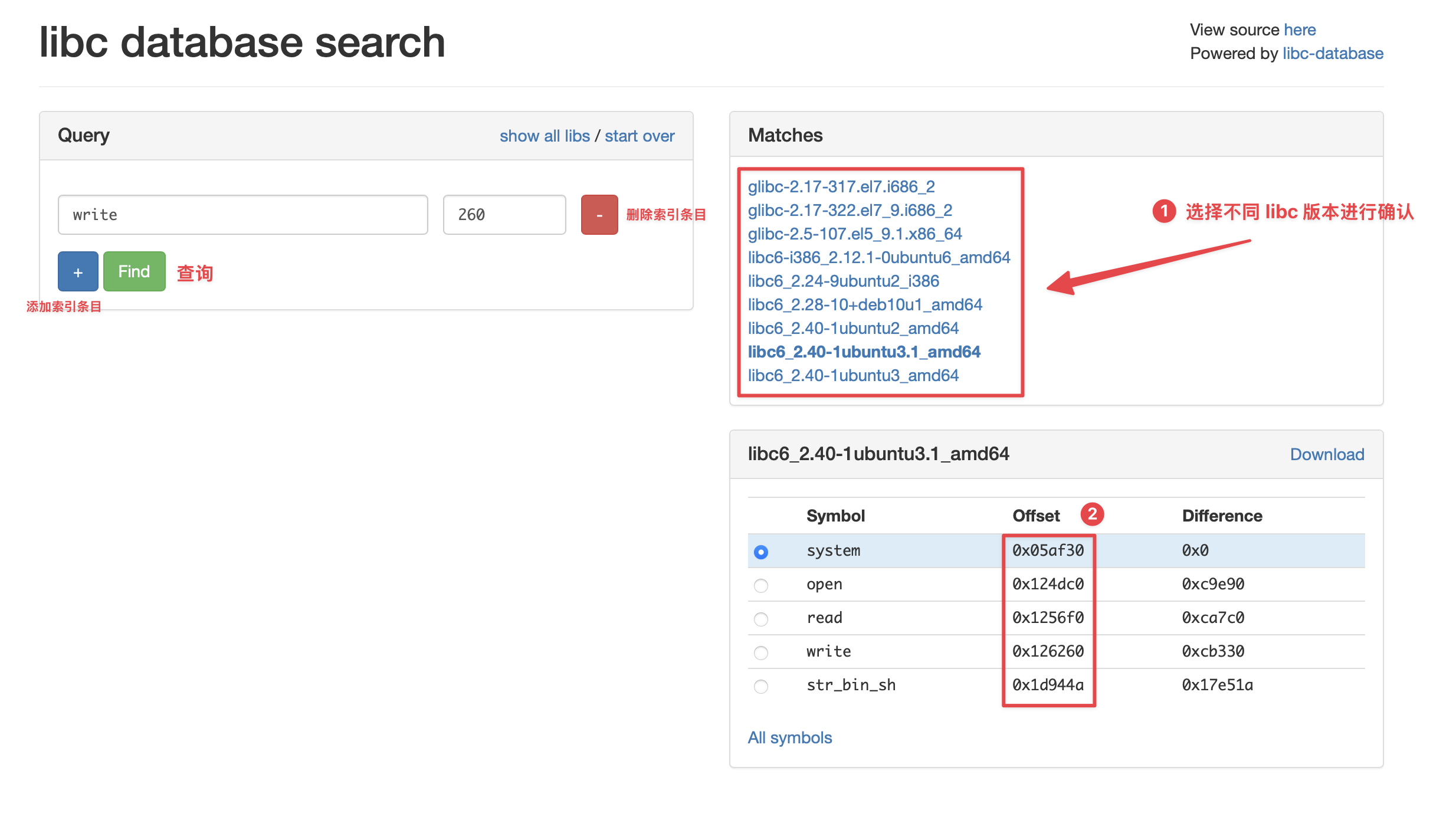This screenshot has width=1456, height=833.
Task: Click the start over link
Action: click(639, 136)
